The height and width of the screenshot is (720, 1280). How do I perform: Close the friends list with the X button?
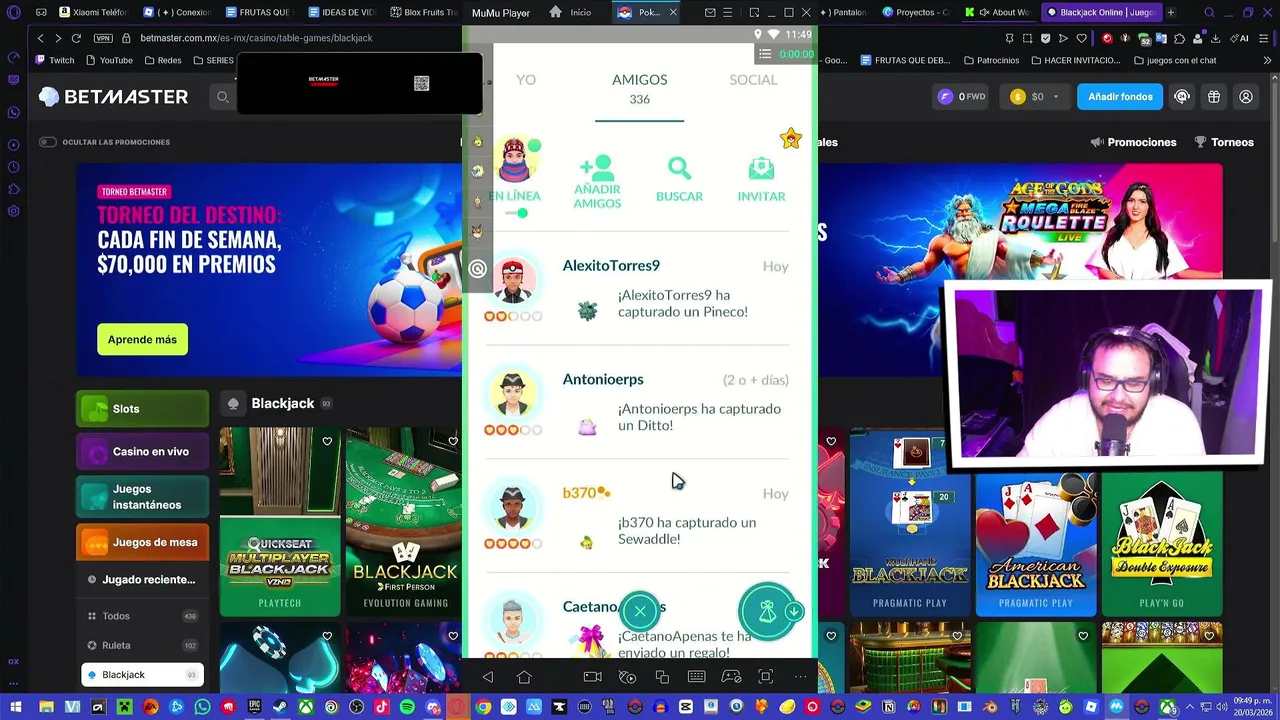(x=640, y=611)
